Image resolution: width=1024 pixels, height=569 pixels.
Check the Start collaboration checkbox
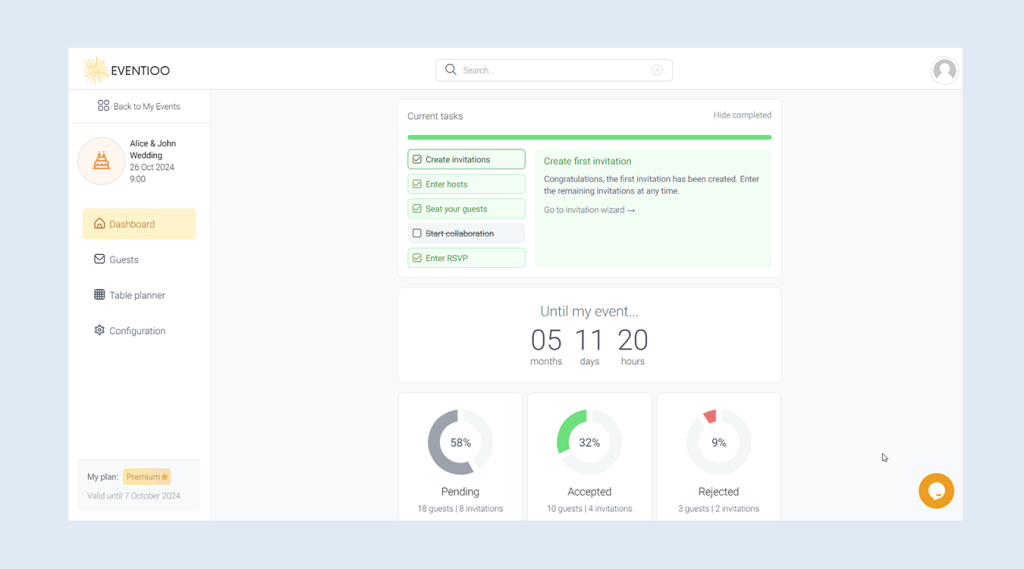click(x=417, y=233)
